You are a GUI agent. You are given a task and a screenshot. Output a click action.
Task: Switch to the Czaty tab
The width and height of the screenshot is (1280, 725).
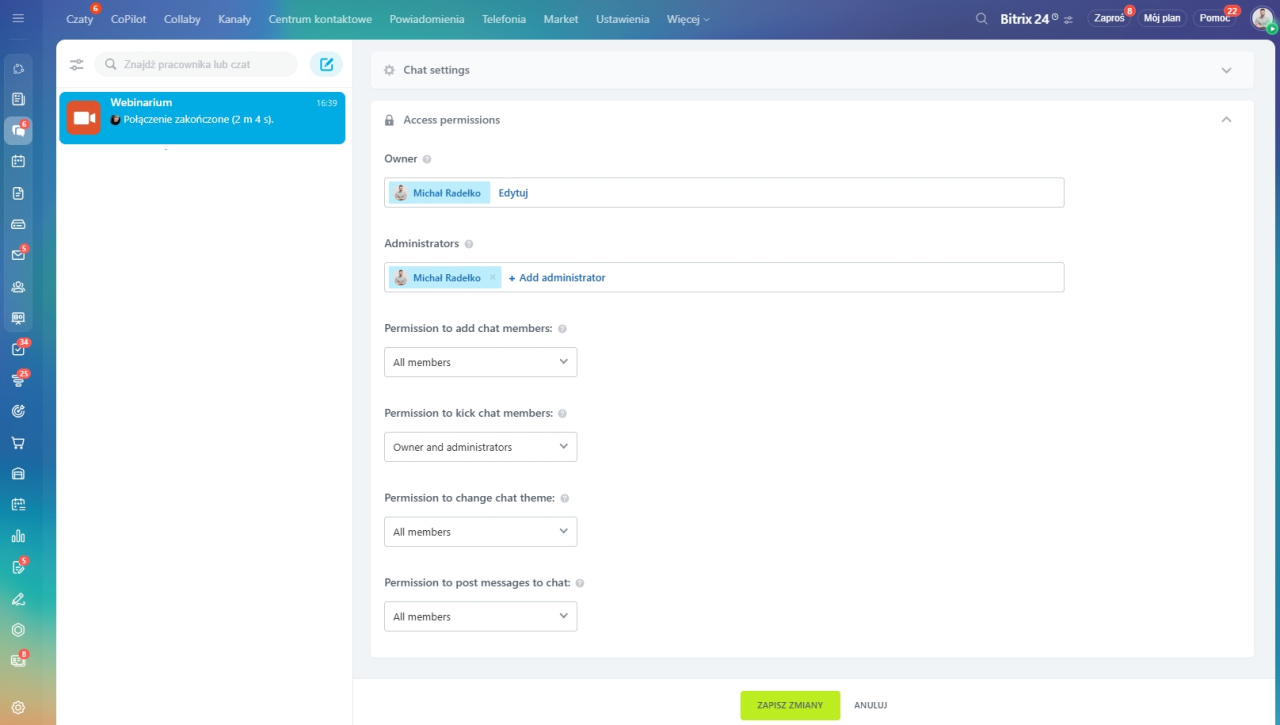tap(79, 19)
